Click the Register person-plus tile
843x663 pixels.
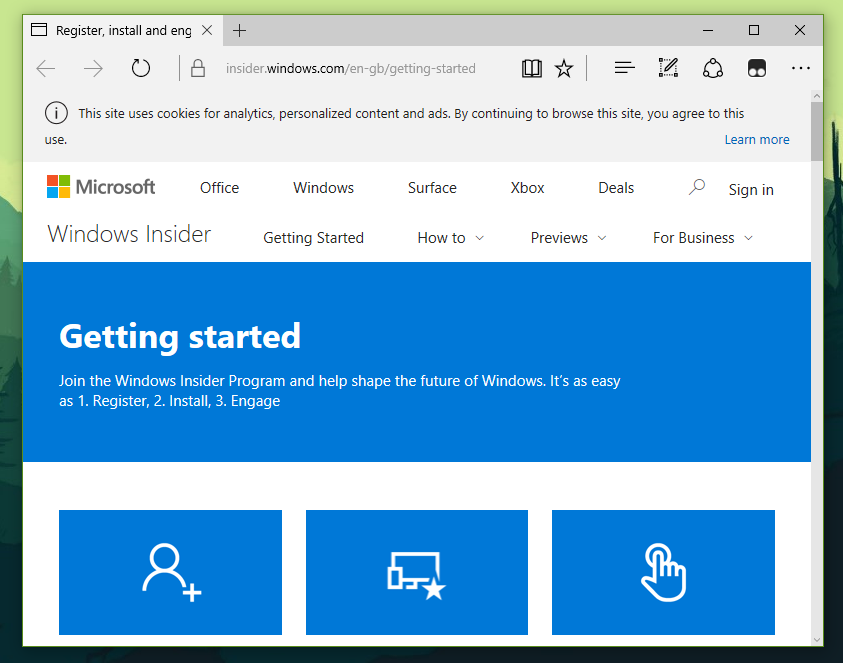pos(170,572)
